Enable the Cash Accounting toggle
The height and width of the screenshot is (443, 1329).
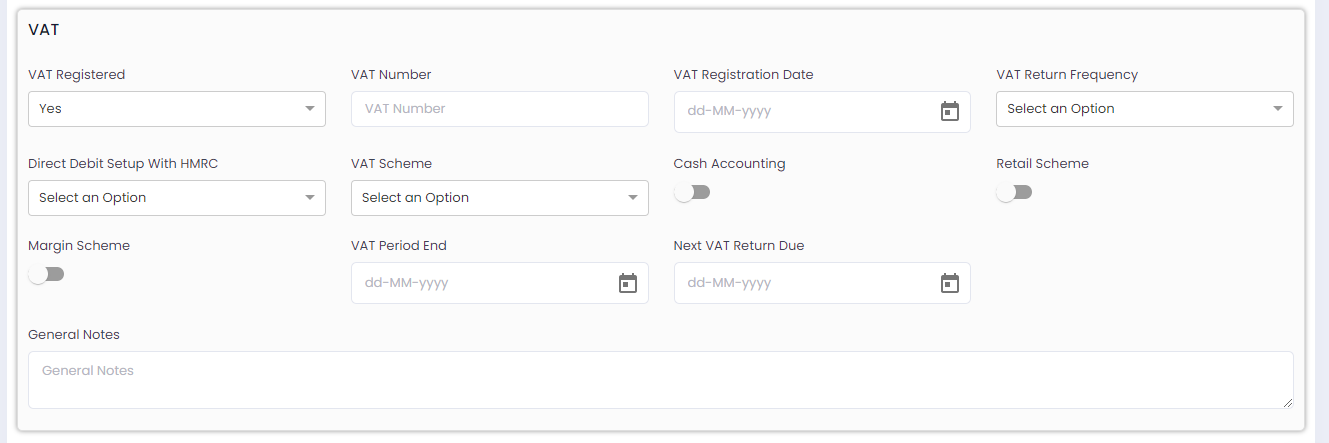point(692,192)
